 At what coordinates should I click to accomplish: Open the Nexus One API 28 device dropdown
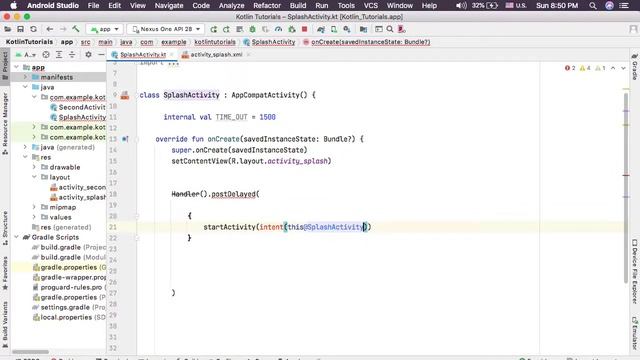tap(165, 29)
